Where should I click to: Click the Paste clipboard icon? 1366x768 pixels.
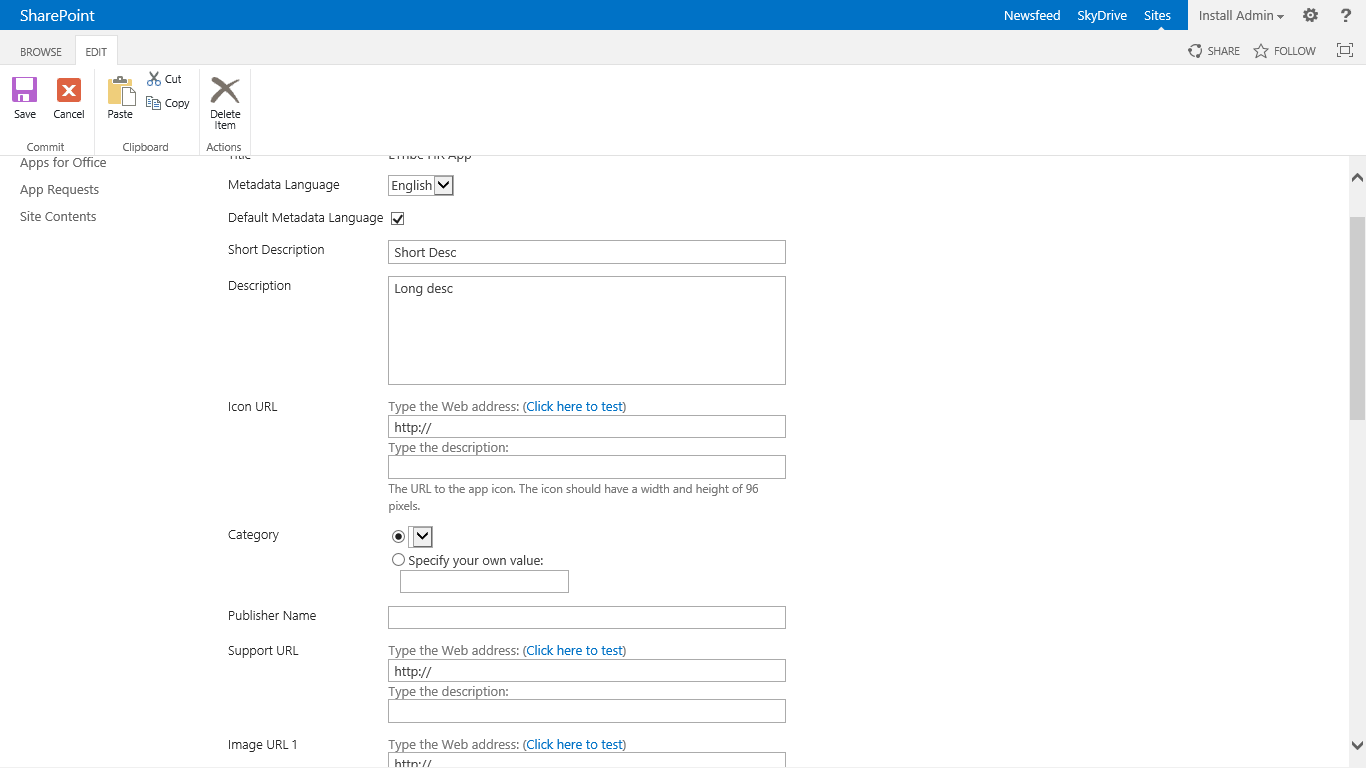pyautogui.click(x=121, y=91)
